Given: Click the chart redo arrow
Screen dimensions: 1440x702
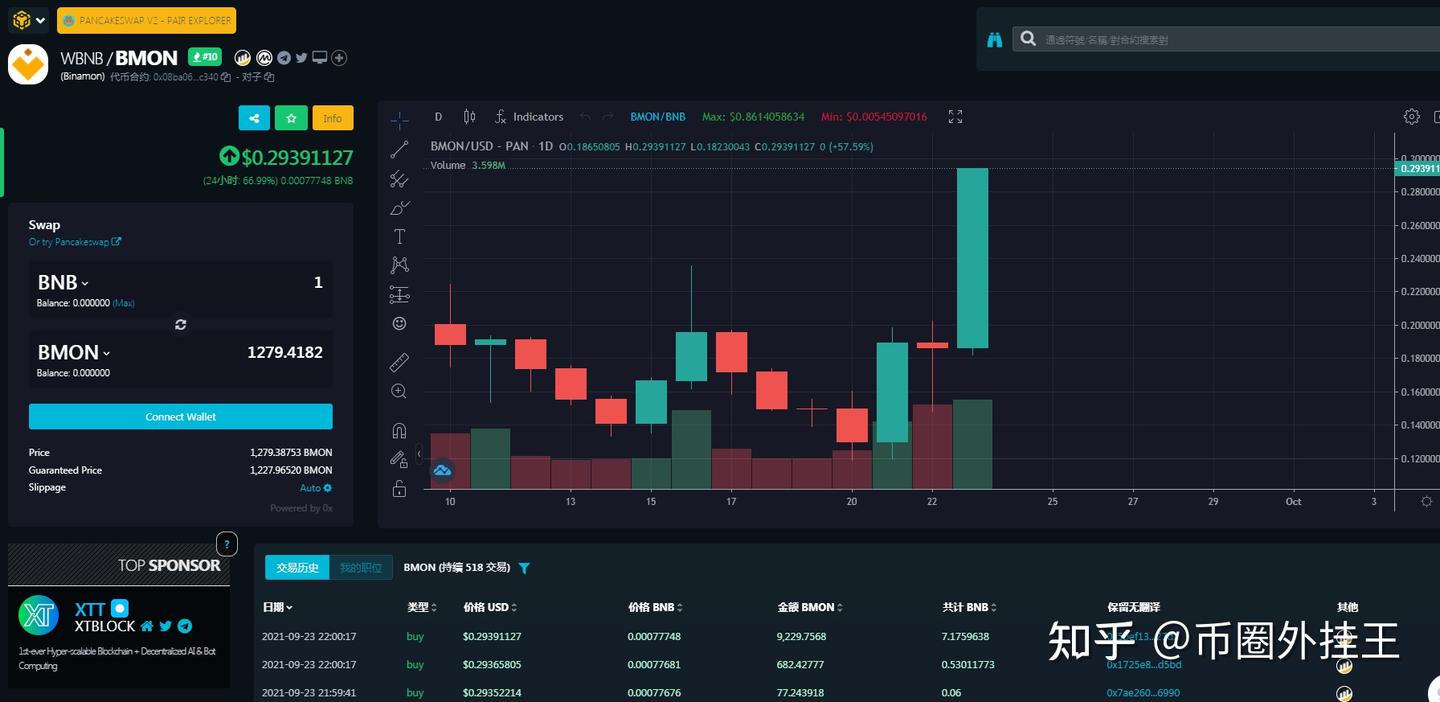Looking at the screenshot, I should pos(608,117).
